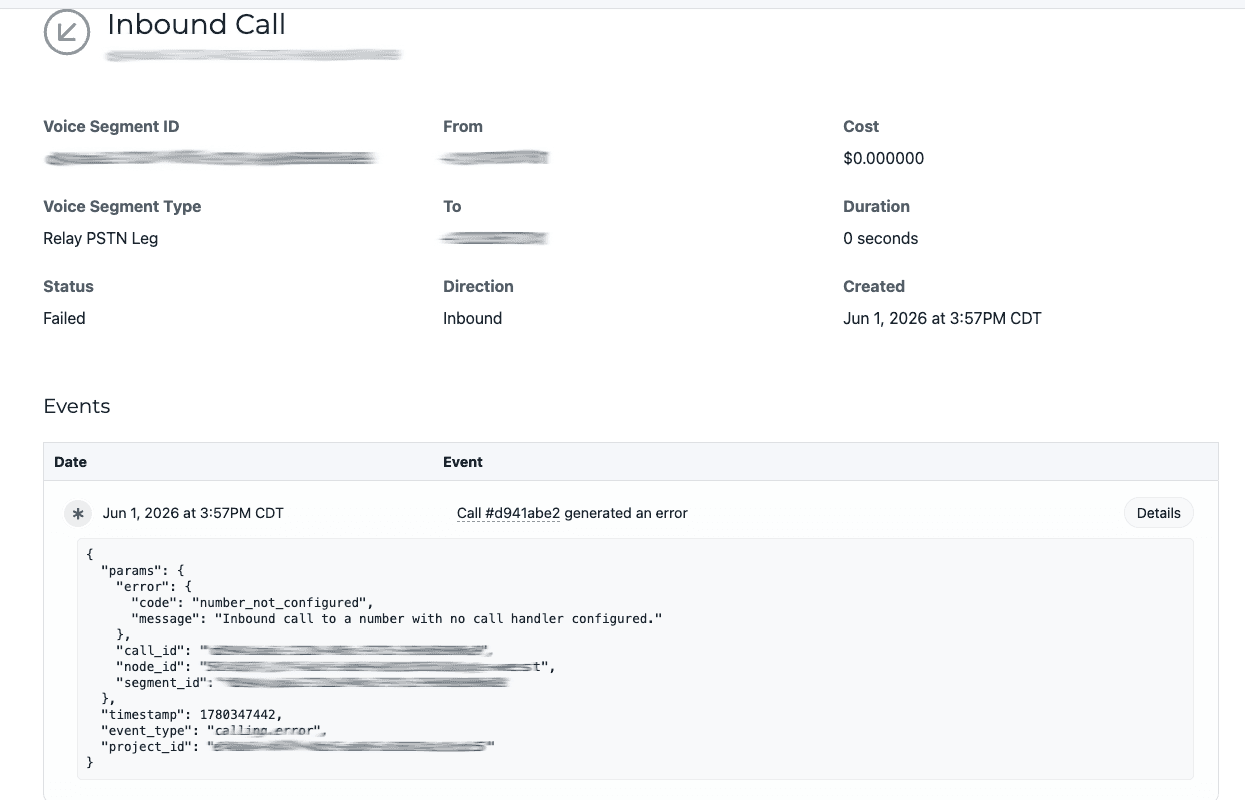Select the number_not_configured error code text
This screenshot has height=800, width=1245.
(x=282, y=603)
